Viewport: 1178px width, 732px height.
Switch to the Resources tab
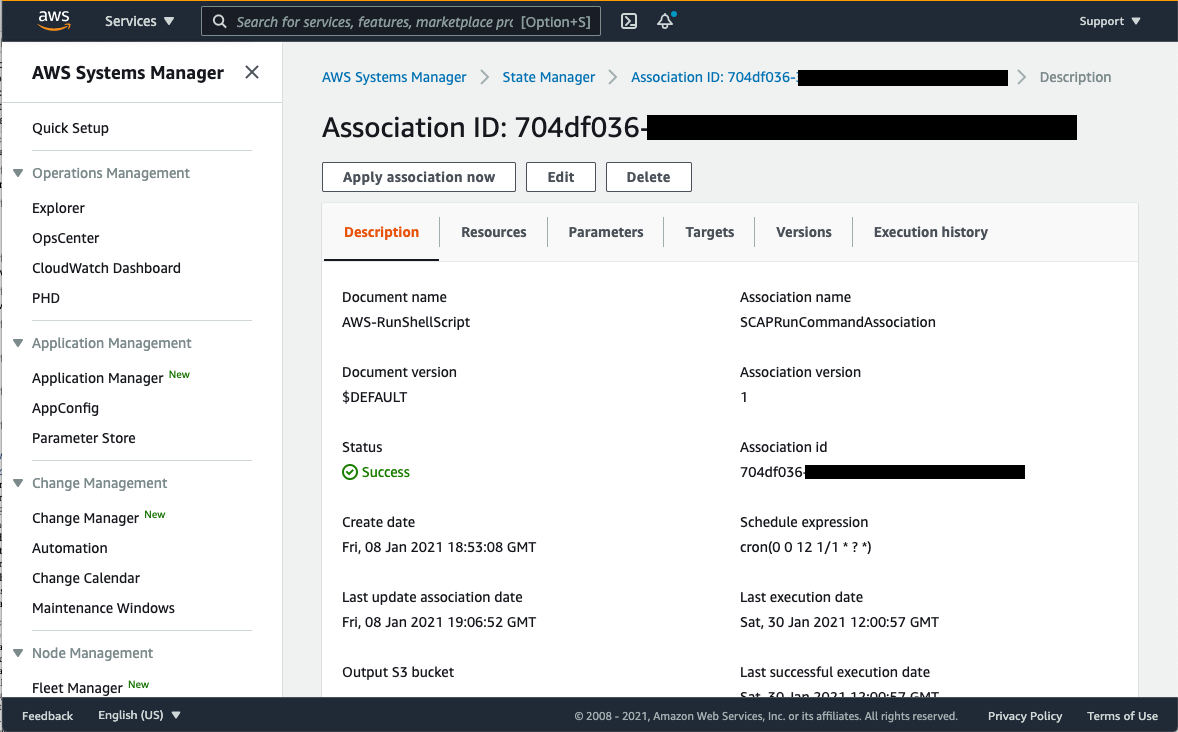pyautogui.click(x=493, y=232)
